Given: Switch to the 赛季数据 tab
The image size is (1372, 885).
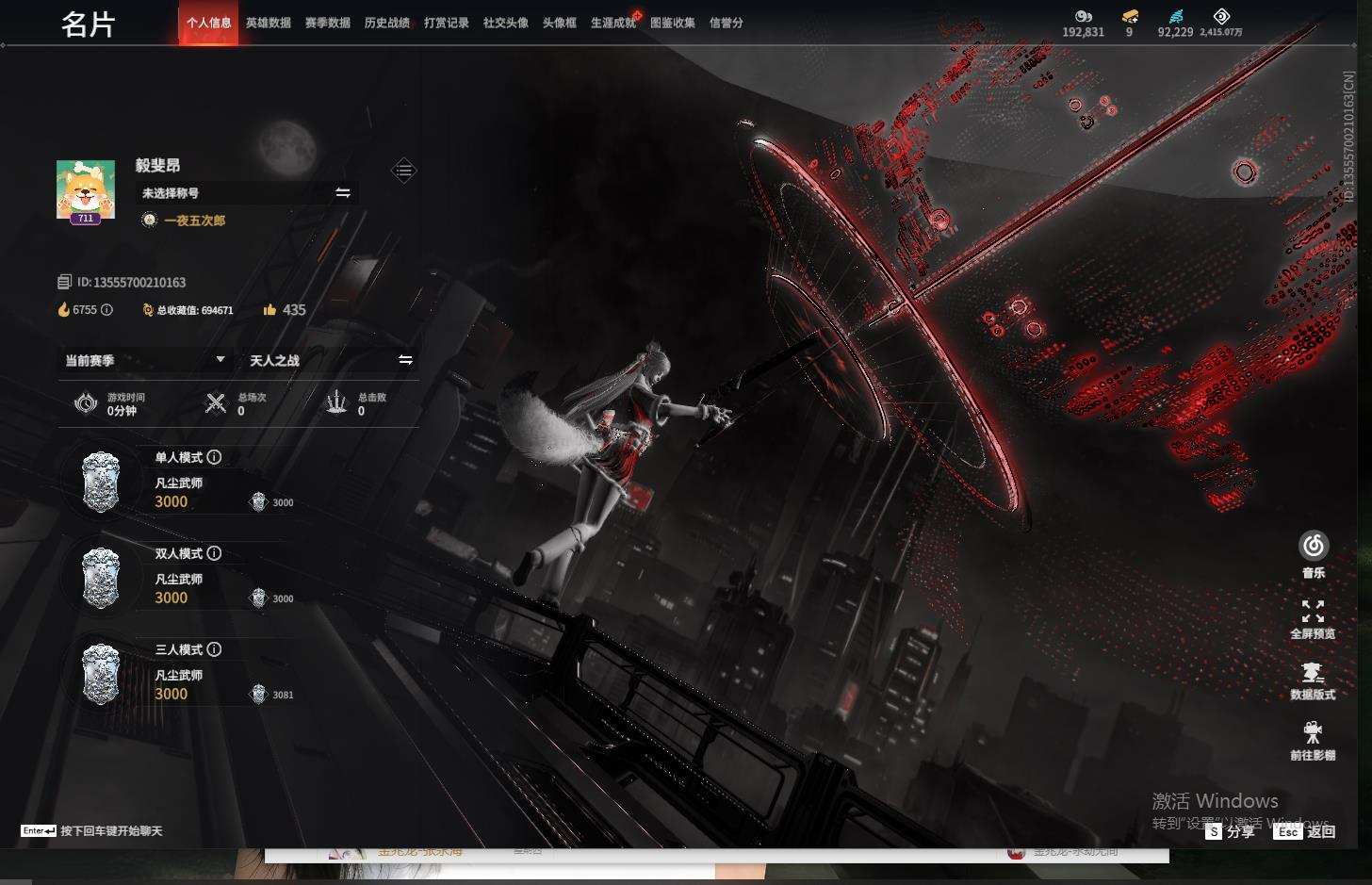Looking at the screenshot, I should (x=327, y=23).
